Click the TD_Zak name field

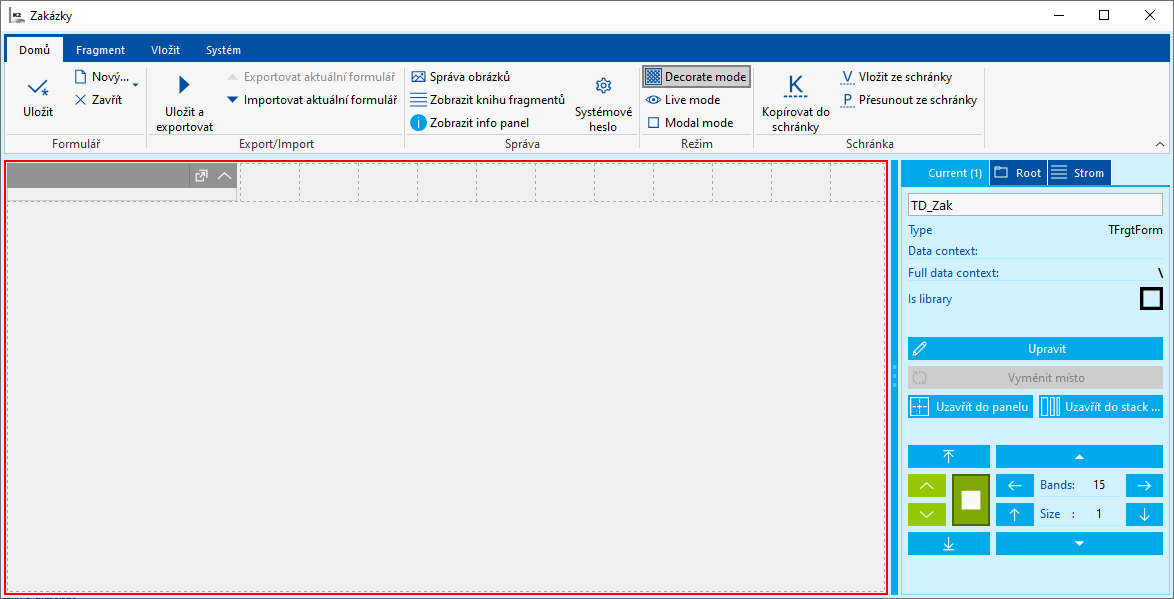point(1035,204)
